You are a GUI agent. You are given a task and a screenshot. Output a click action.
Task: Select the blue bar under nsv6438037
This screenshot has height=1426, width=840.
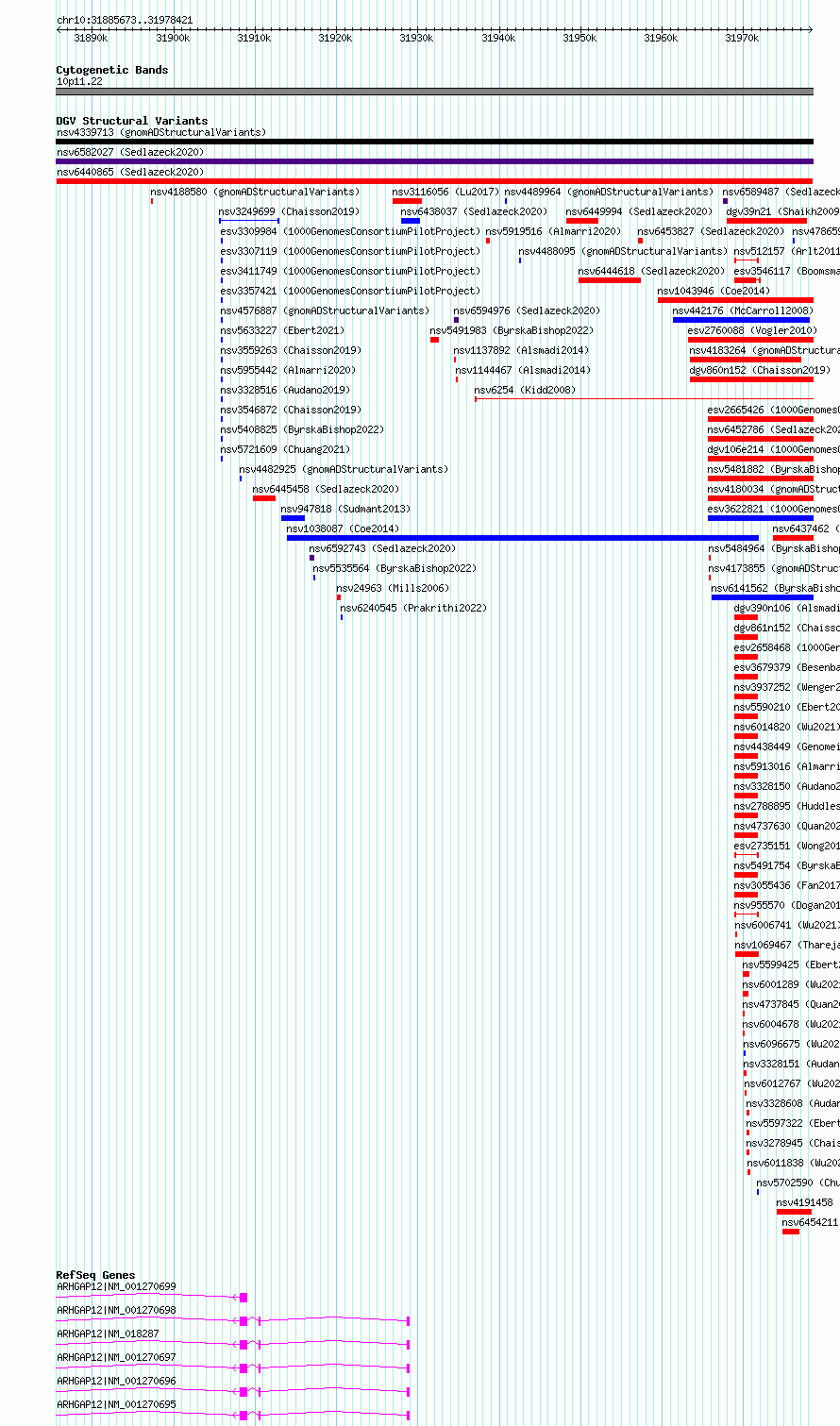(x=410, y=221)
